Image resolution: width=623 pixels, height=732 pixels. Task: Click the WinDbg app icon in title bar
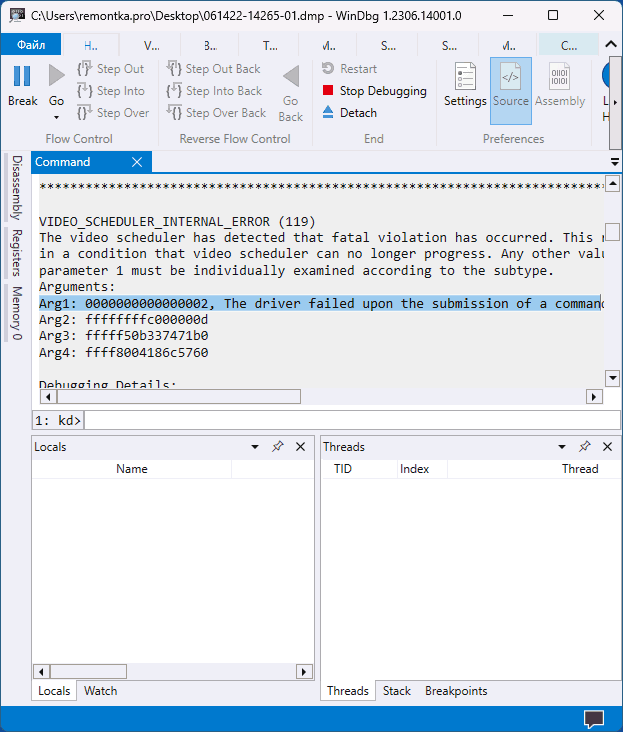tap(17, 15)
